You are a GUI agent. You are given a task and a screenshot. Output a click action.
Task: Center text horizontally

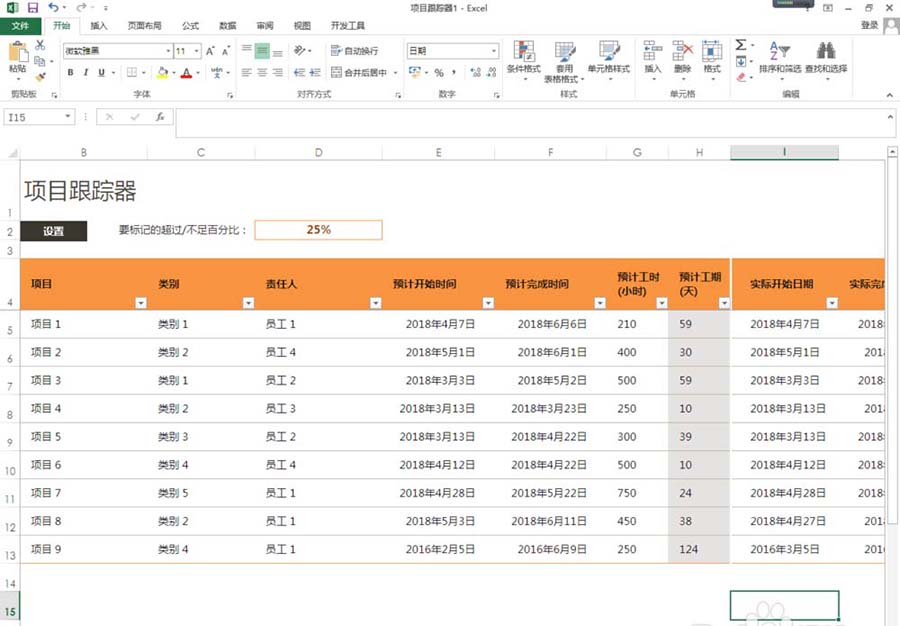click(262, 72)
